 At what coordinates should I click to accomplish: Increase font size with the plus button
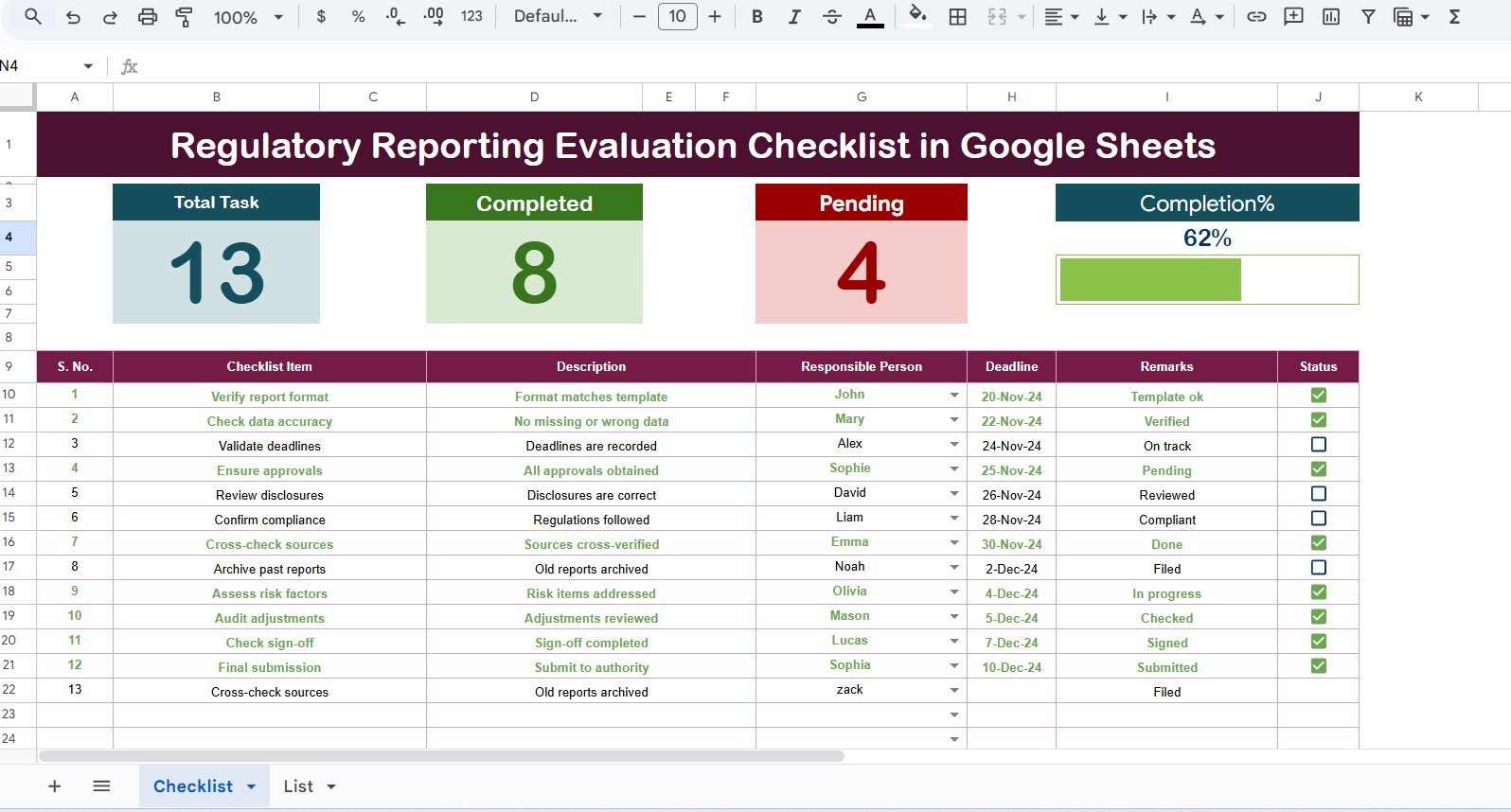714,17
